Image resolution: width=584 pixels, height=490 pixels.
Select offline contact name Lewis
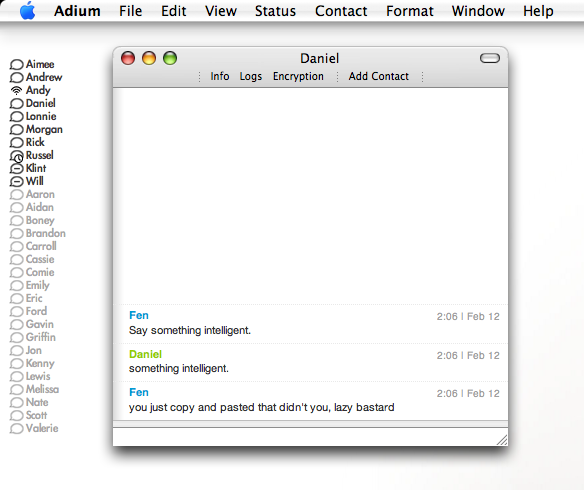pos(38,376)
